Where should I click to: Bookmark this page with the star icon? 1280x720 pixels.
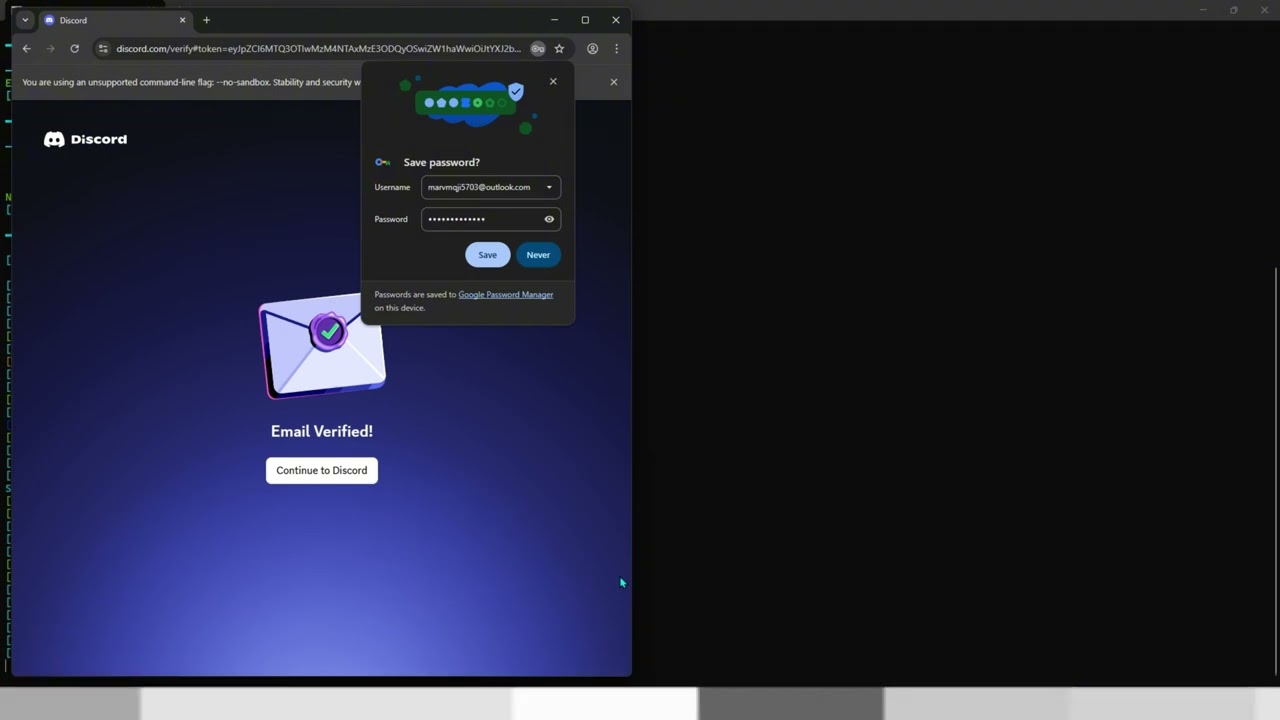(x=560, y=48)
